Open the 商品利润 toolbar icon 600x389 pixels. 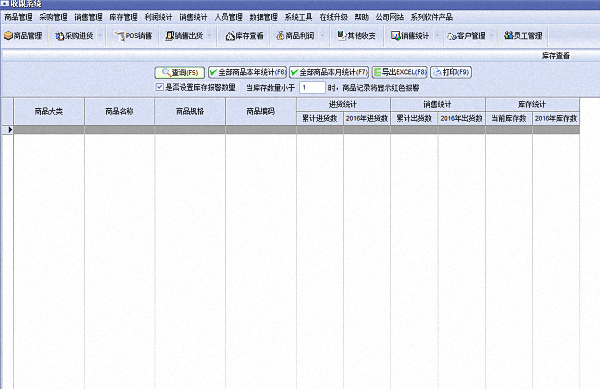[x=295, y=36]
